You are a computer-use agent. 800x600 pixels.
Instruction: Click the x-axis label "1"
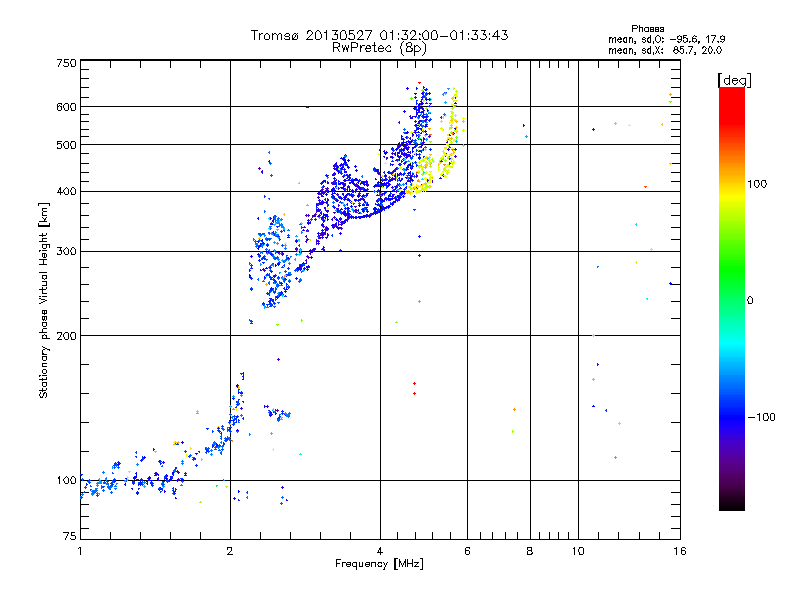80,551
